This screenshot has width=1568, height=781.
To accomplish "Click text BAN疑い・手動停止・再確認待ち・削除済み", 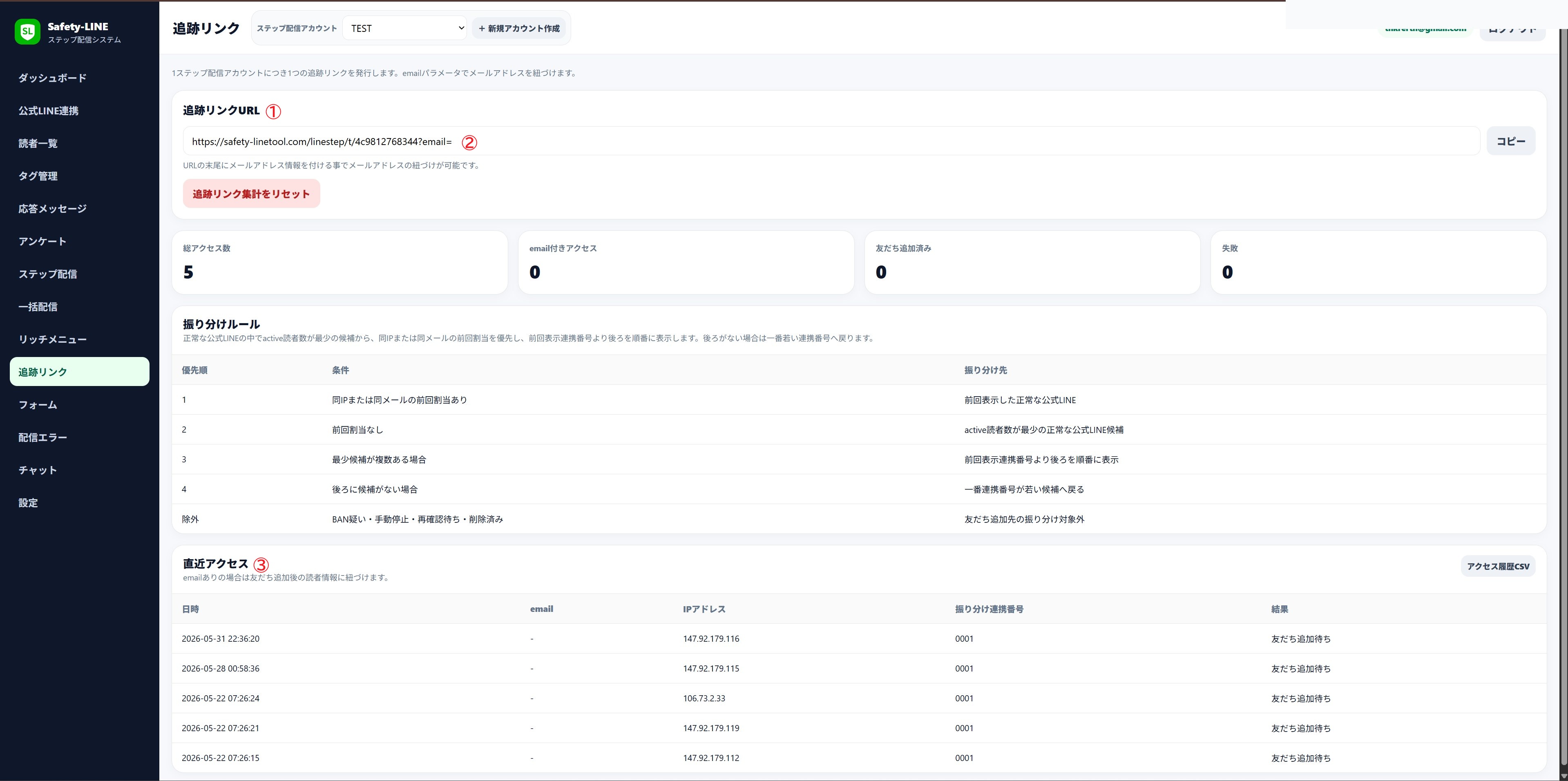I will pyautogui.click(x=418, y=519).
